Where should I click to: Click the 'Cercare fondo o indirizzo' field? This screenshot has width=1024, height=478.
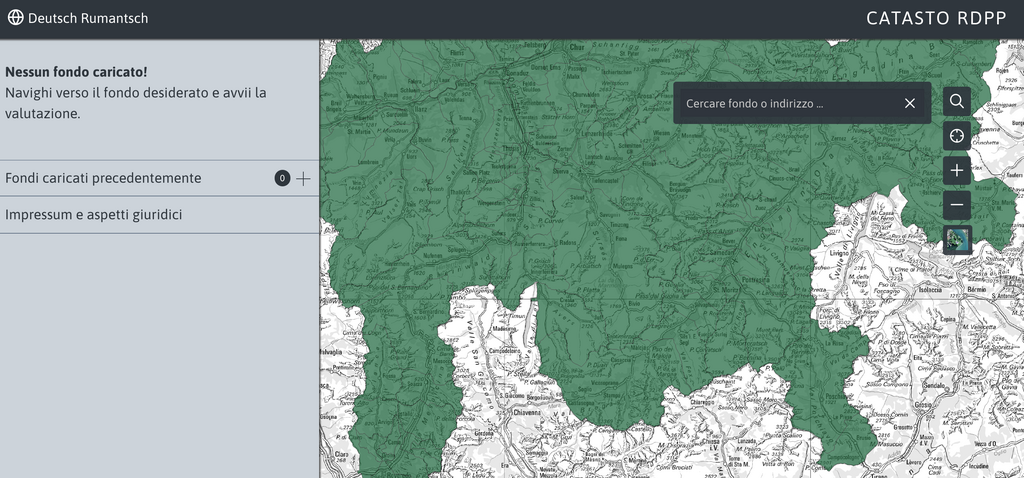785,103
